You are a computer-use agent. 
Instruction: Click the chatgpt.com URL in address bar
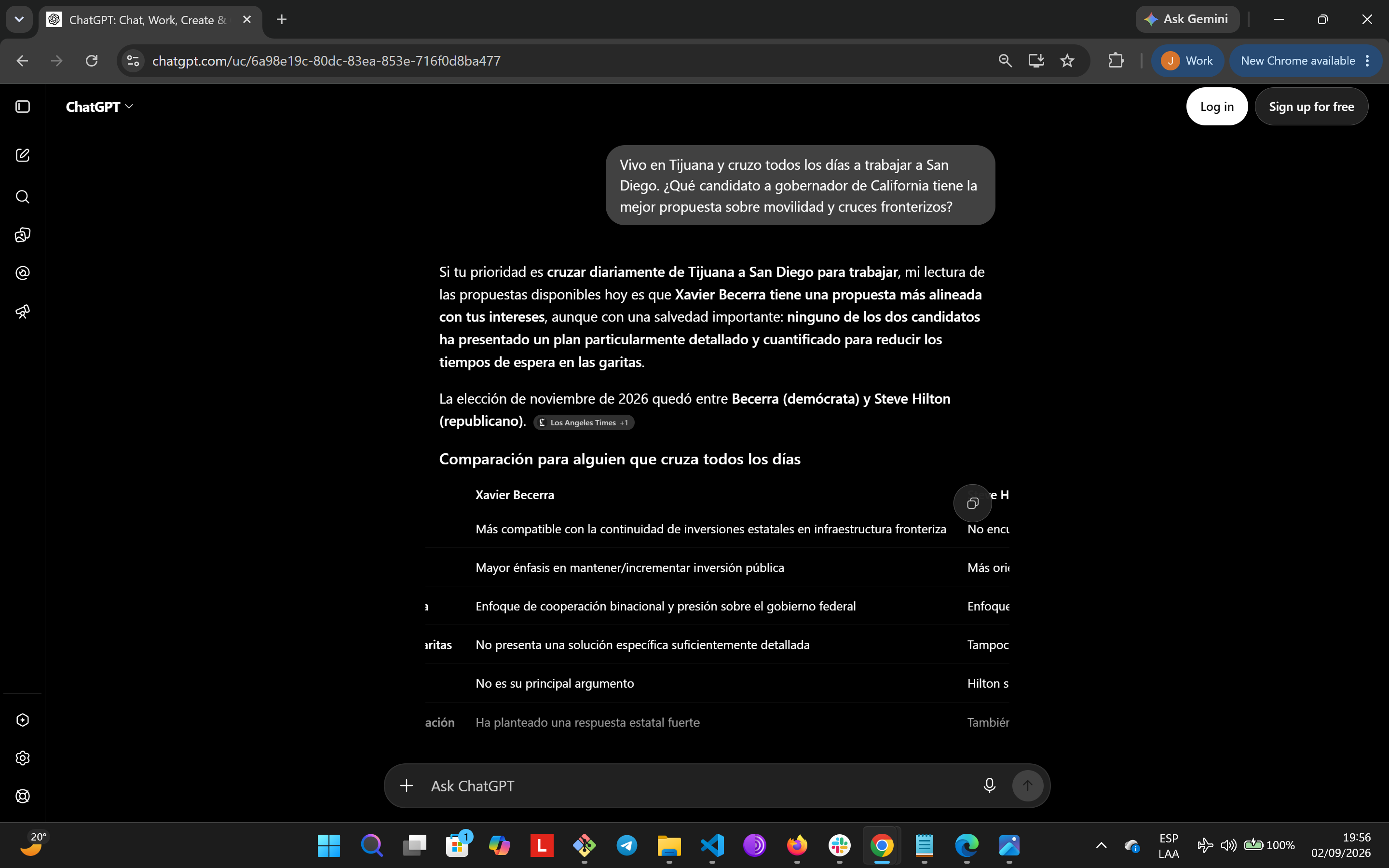click(x=326, y=61)
